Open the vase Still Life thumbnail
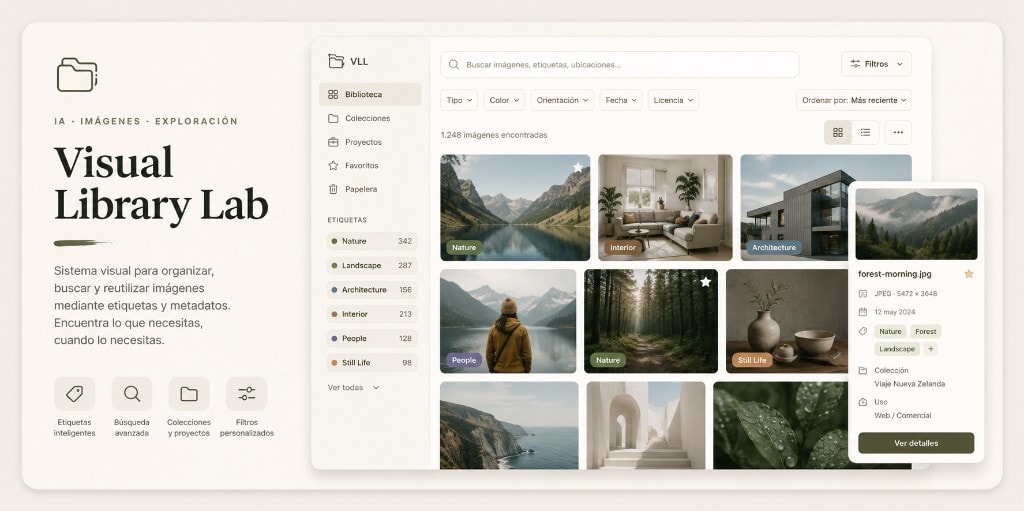This screenshot has height=511, width=1024. point(787,321)
